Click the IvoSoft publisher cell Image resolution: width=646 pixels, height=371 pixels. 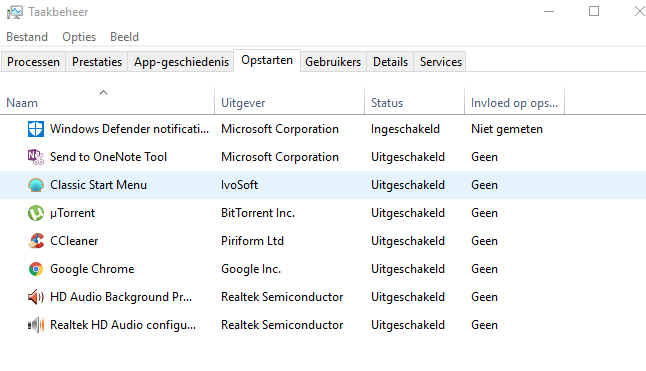(x=239, y=185)
